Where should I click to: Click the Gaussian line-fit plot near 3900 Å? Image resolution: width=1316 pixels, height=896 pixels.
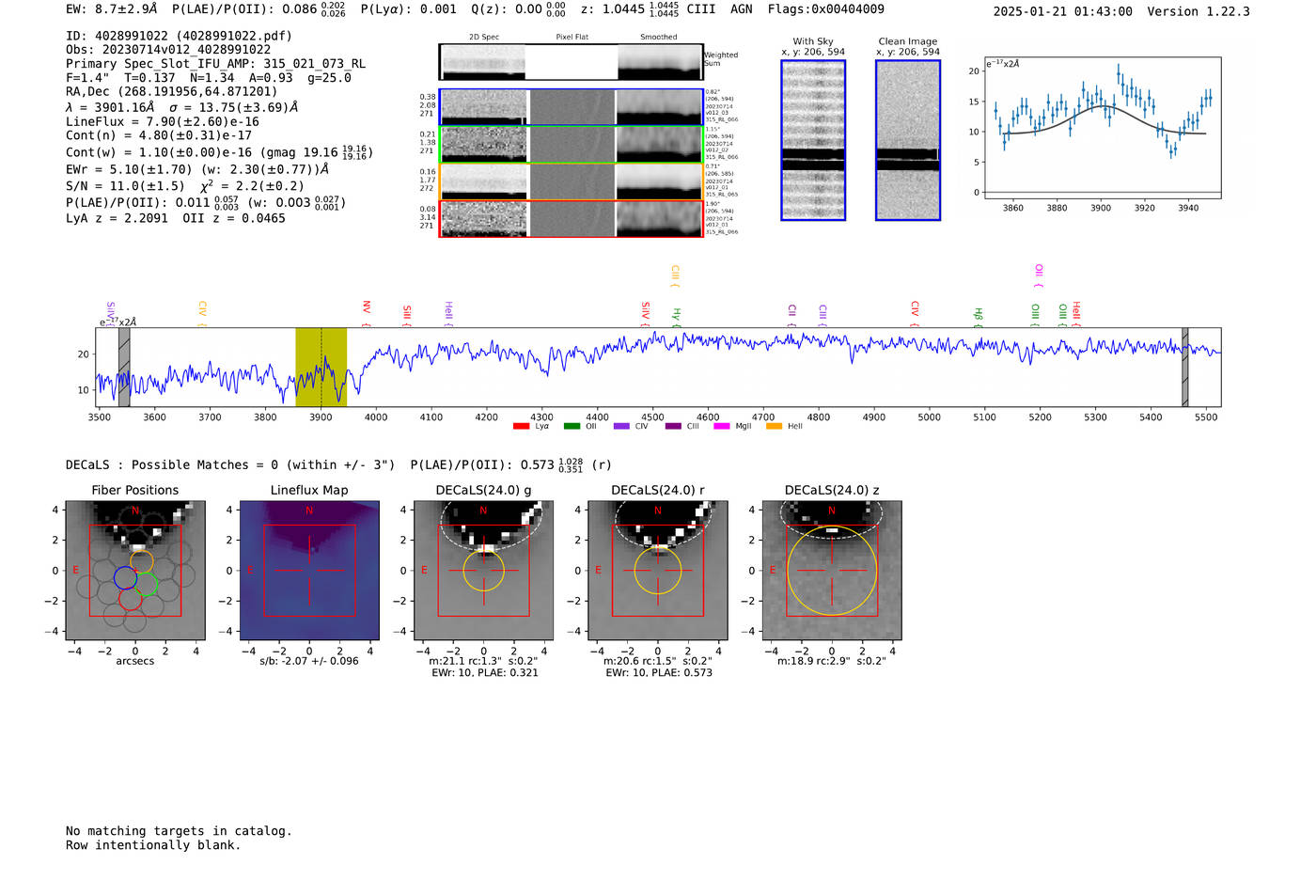click(1102, 127)
